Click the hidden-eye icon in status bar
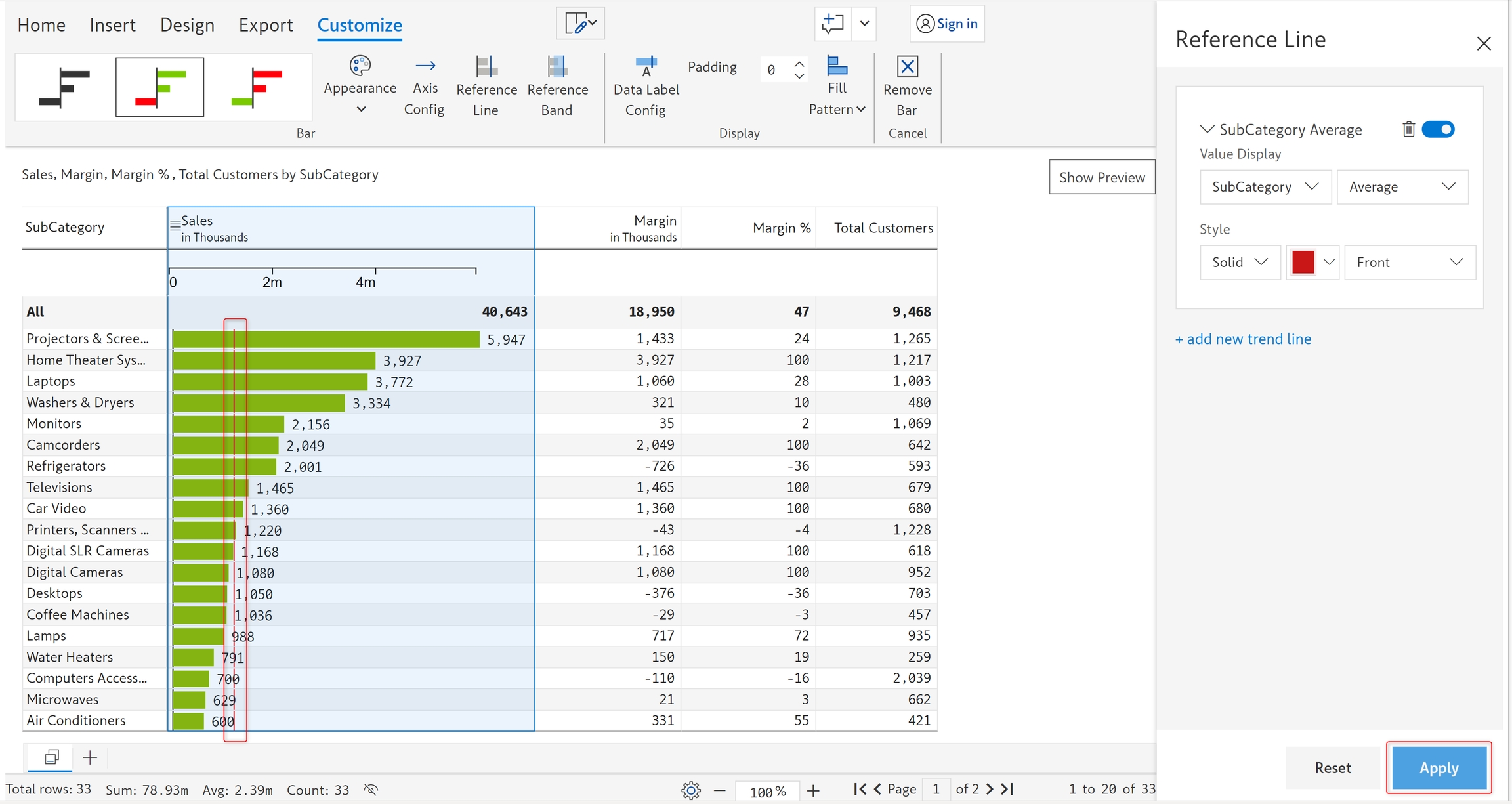1512x804 pixels. (371, 790)
